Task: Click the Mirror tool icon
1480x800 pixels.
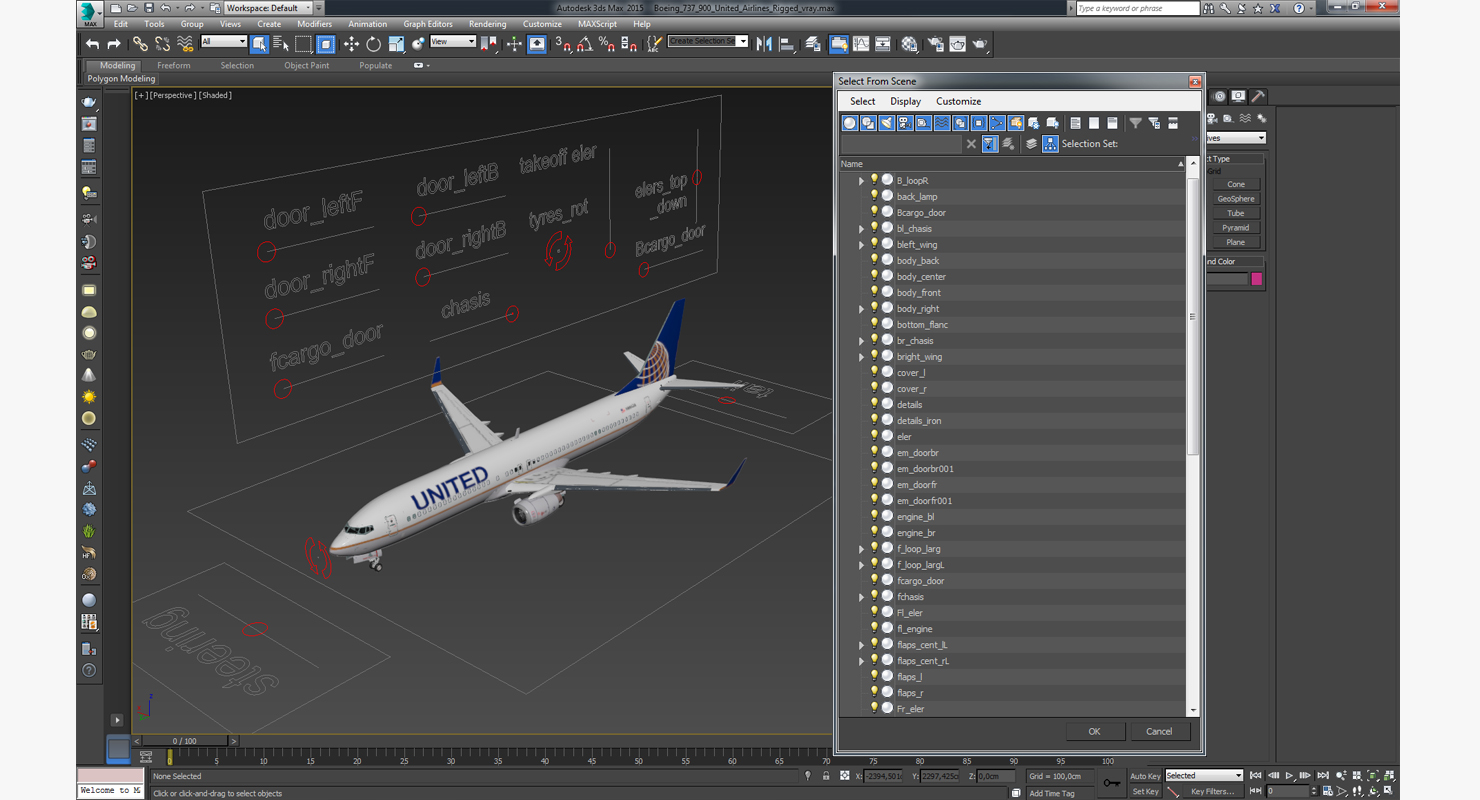Action: pos(764,44)
